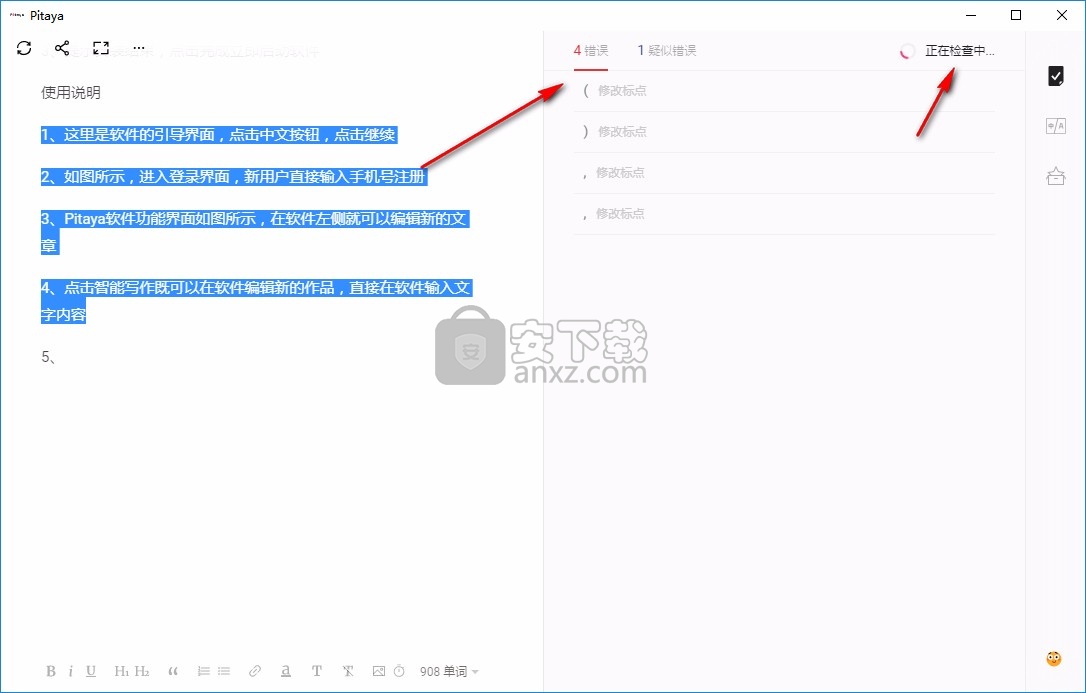The height and width of the screenshot is (693, 1086).
Task: Open the three-dot more menu
Action: pos(139,48)
